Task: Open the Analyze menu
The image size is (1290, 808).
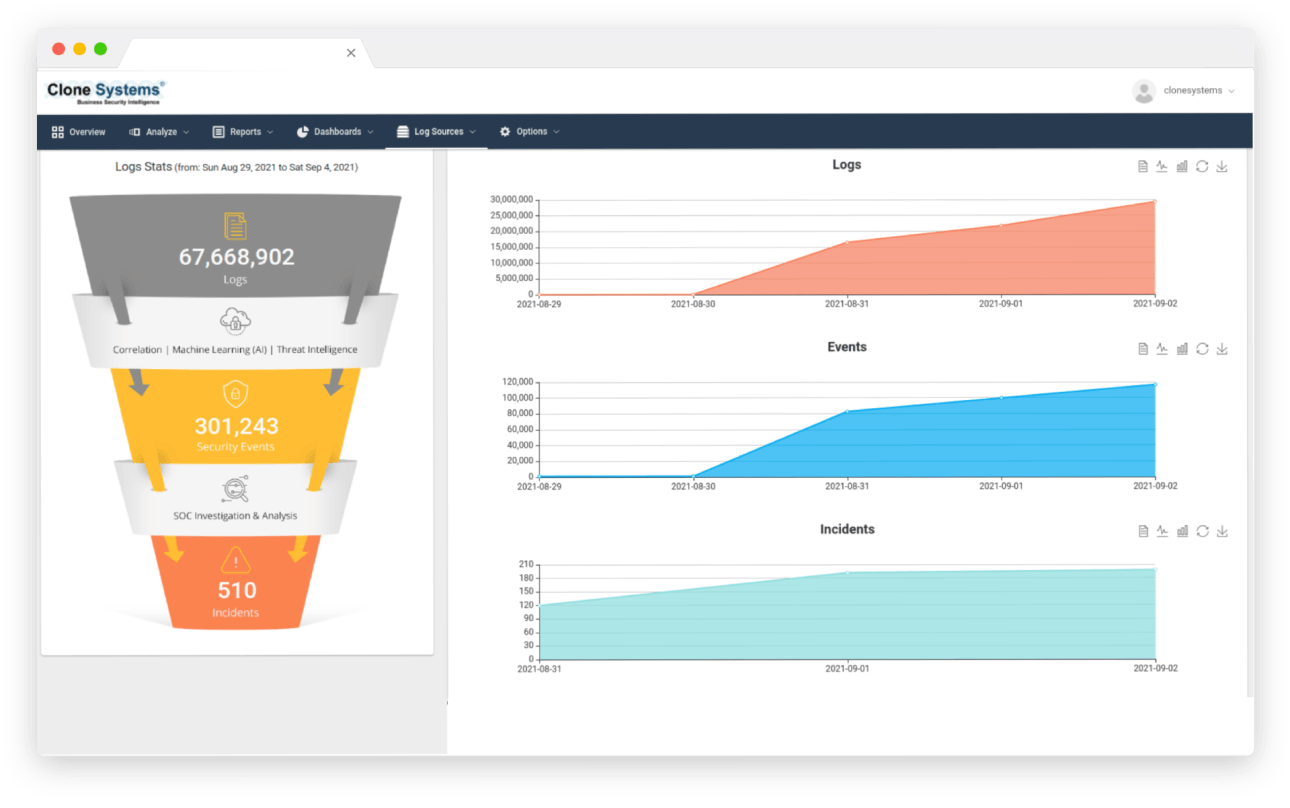Action: coord(160,132)
